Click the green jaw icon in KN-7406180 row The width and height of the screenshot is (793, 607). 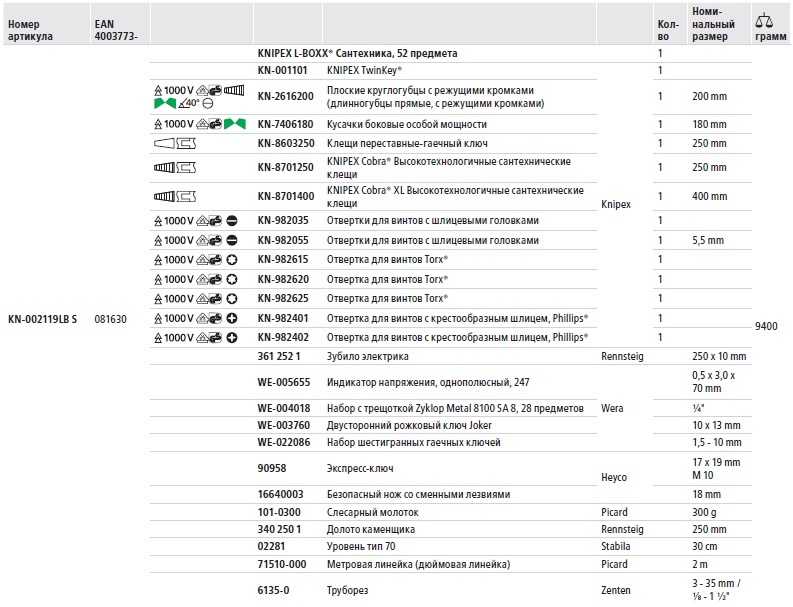pos(235,124)
